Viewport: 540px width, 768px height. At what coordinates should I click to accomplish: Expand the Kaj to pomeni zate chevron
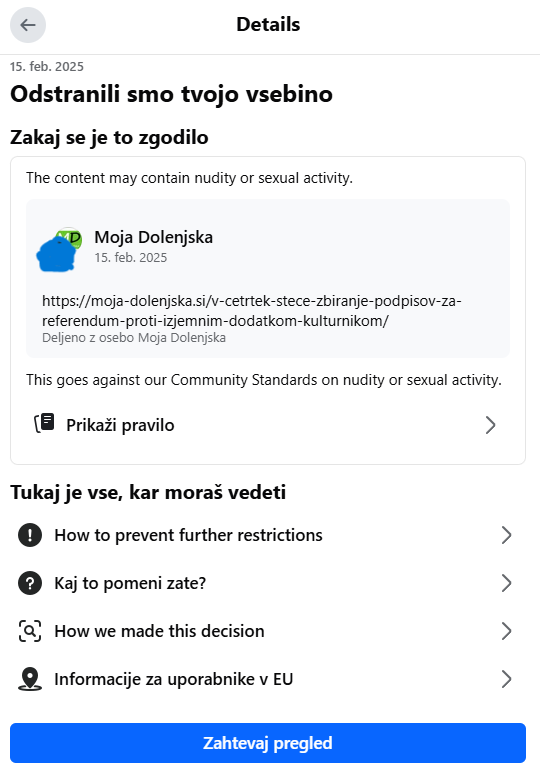coord(507,583)
